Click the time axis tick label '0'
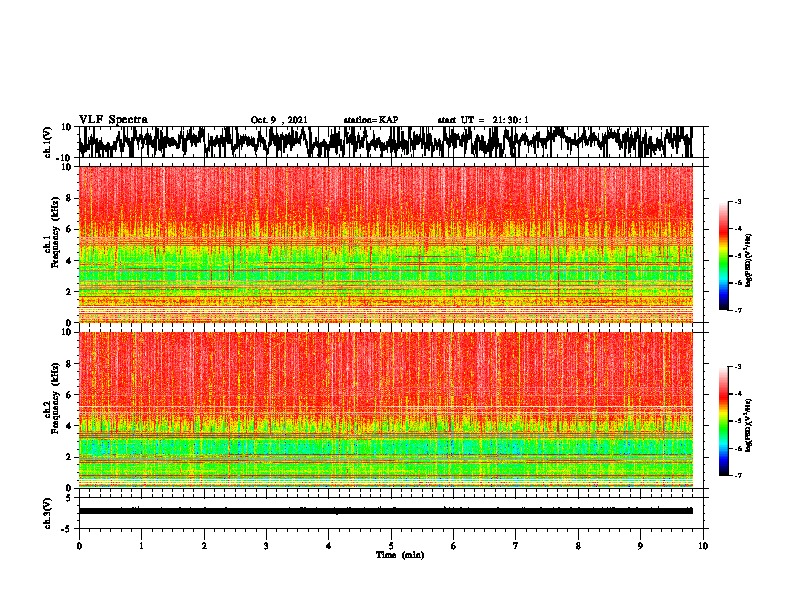The width and height of the screenshot is (792, 612). click(x=79, y=546)
